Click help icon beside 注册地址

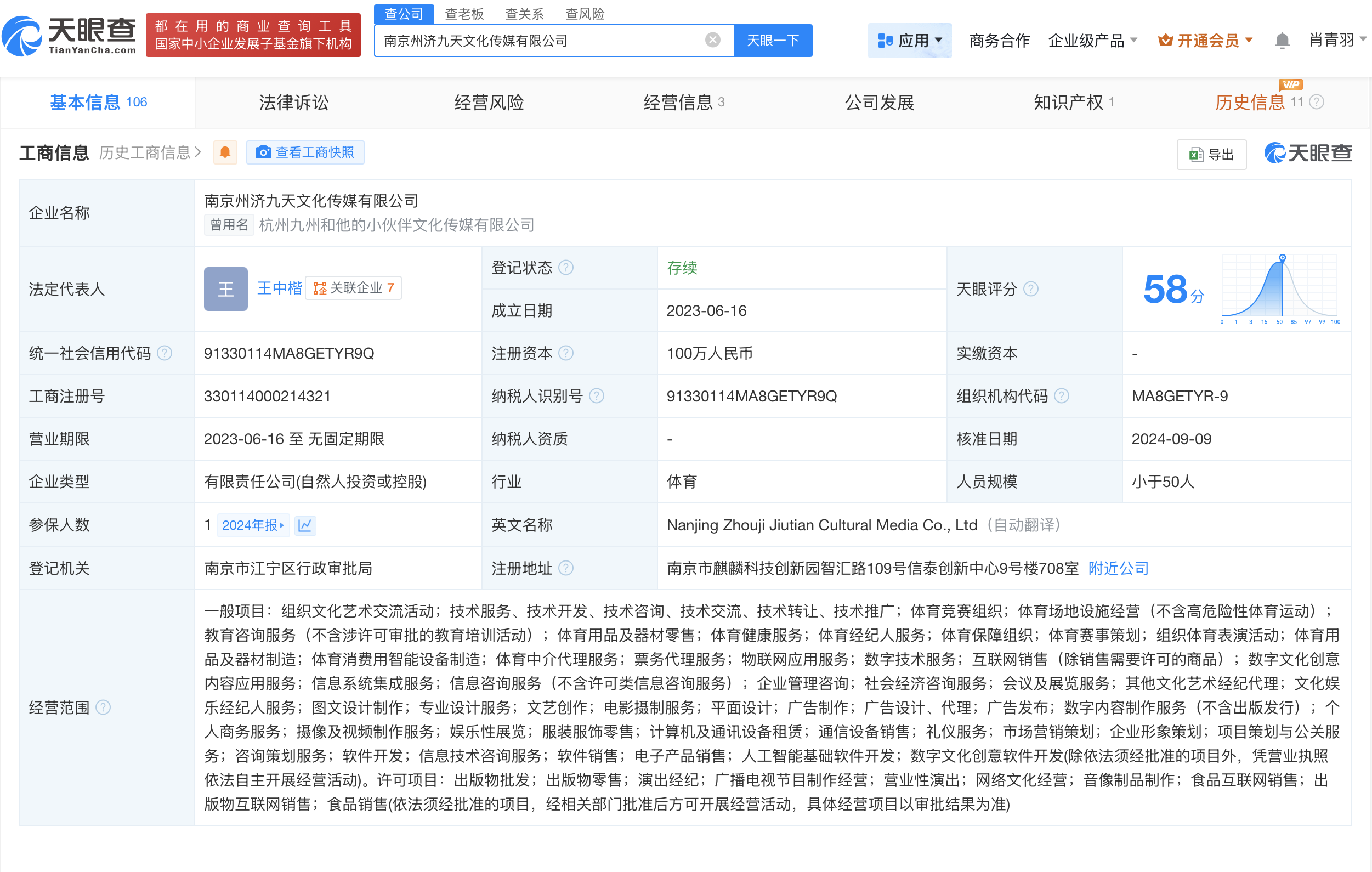click(566, 568)
